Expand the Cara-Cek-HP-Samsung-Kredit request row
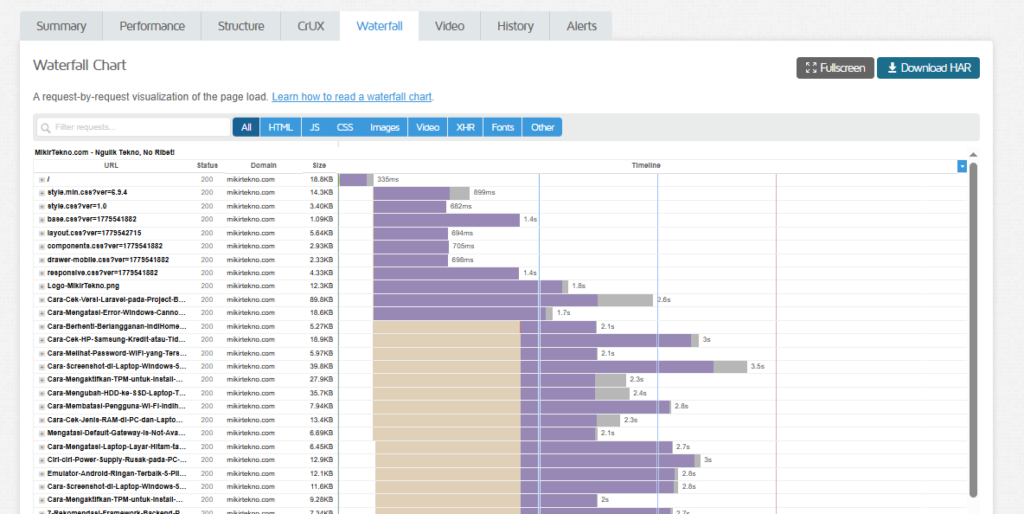The width and height of the screenshot is (1024, 514). click(42, 340)
